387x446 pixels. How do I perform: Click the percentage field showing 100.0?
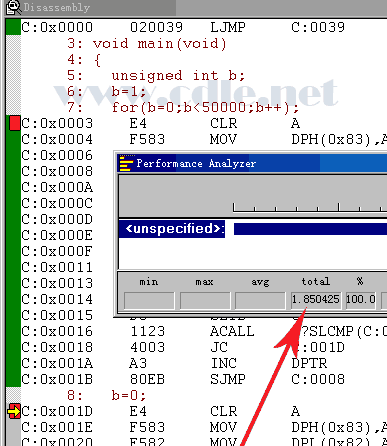pos(361,300)
